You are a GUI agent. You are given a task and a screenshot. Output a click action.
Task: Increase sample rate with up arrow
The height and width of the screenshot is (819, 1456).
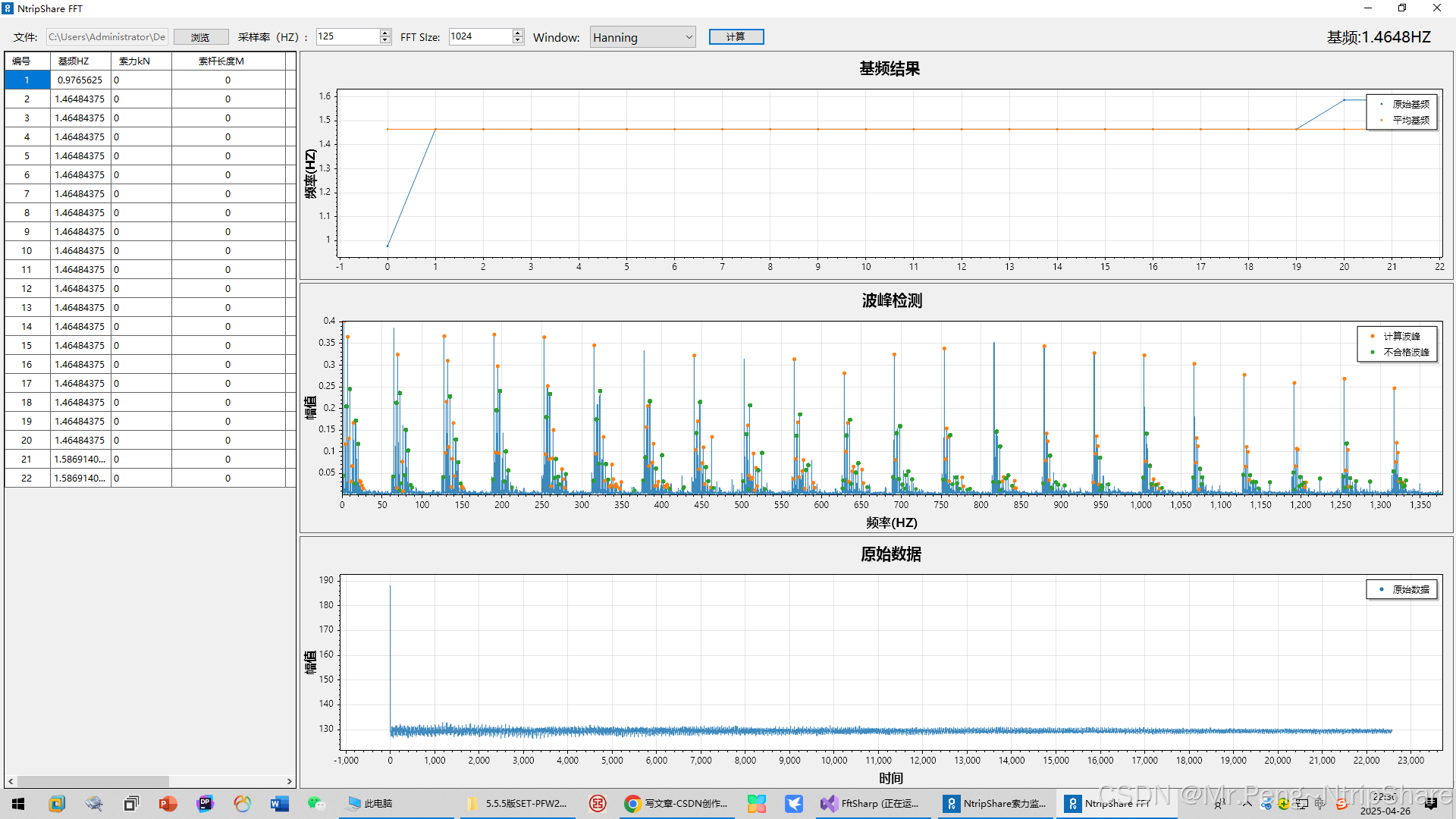(x=385, y=33)
